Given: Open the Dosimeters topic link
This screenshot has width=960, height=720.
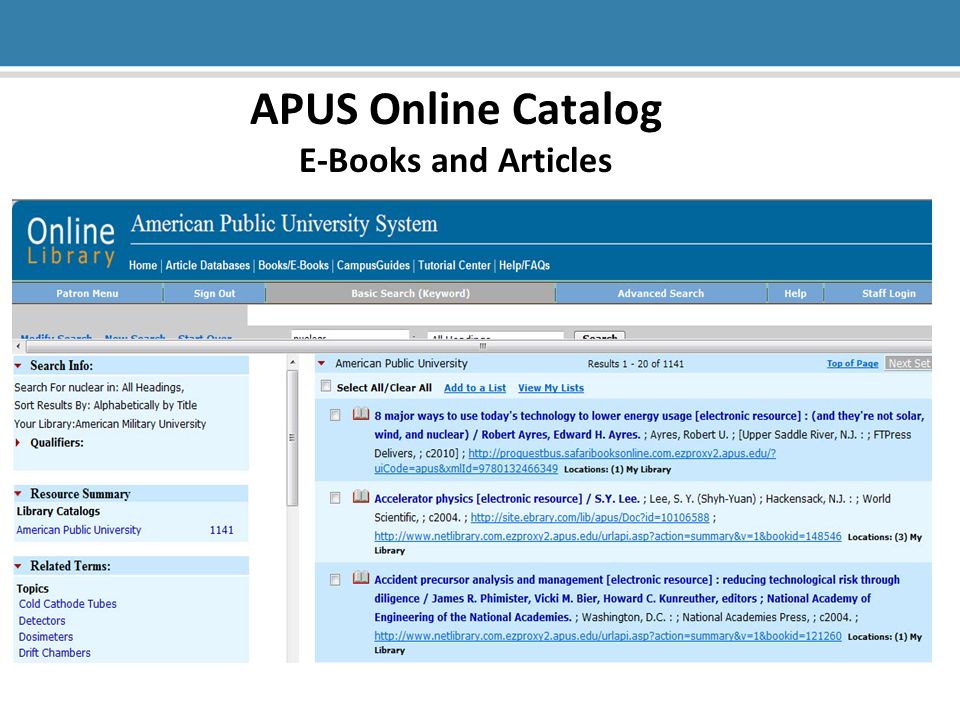Looking at the screenshot, I should coord(45,637).
